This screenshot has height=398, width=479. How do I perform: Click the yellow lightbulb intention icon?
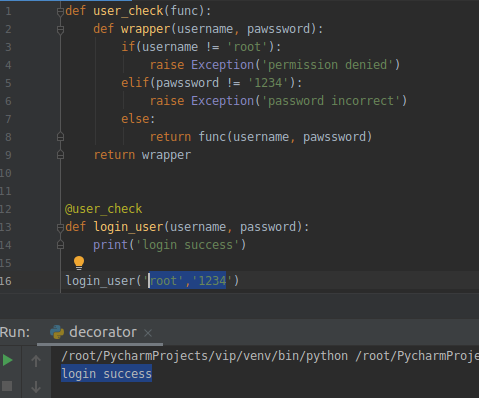click(79, 263)
